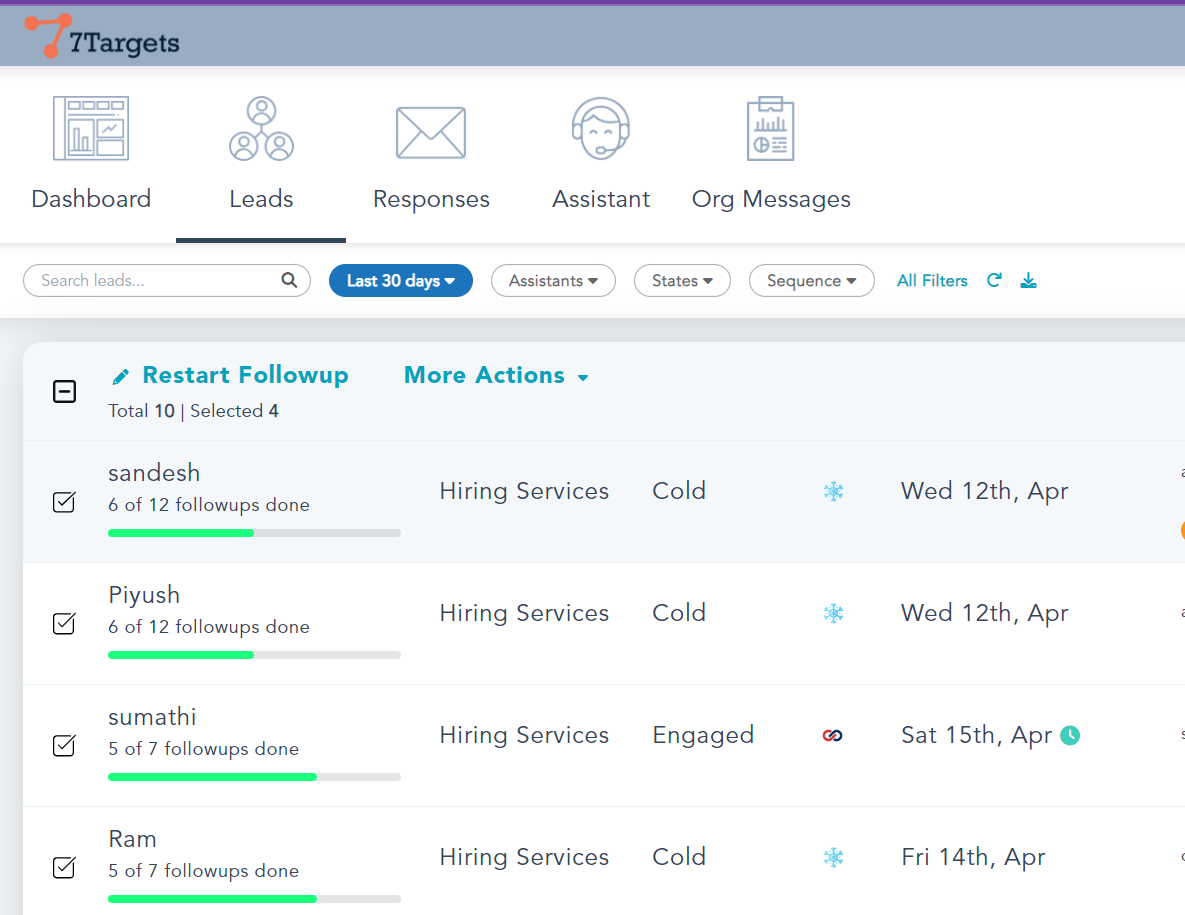Click the search magnifier icon

click(289, 281)
